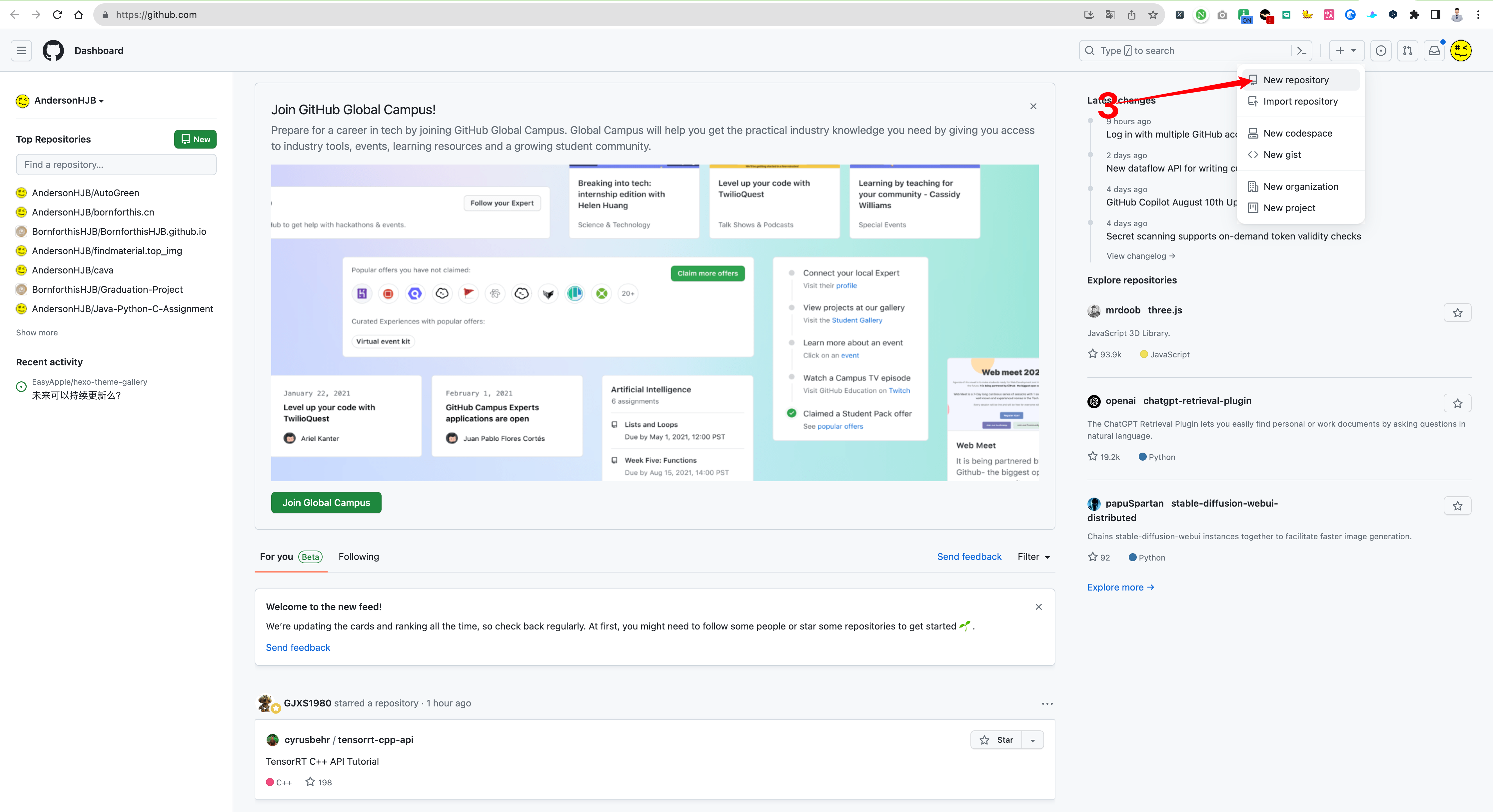Viewport: 1493px width, 812px height.
Task: Star the mrdoob three.js repository
Action: 1458,313
